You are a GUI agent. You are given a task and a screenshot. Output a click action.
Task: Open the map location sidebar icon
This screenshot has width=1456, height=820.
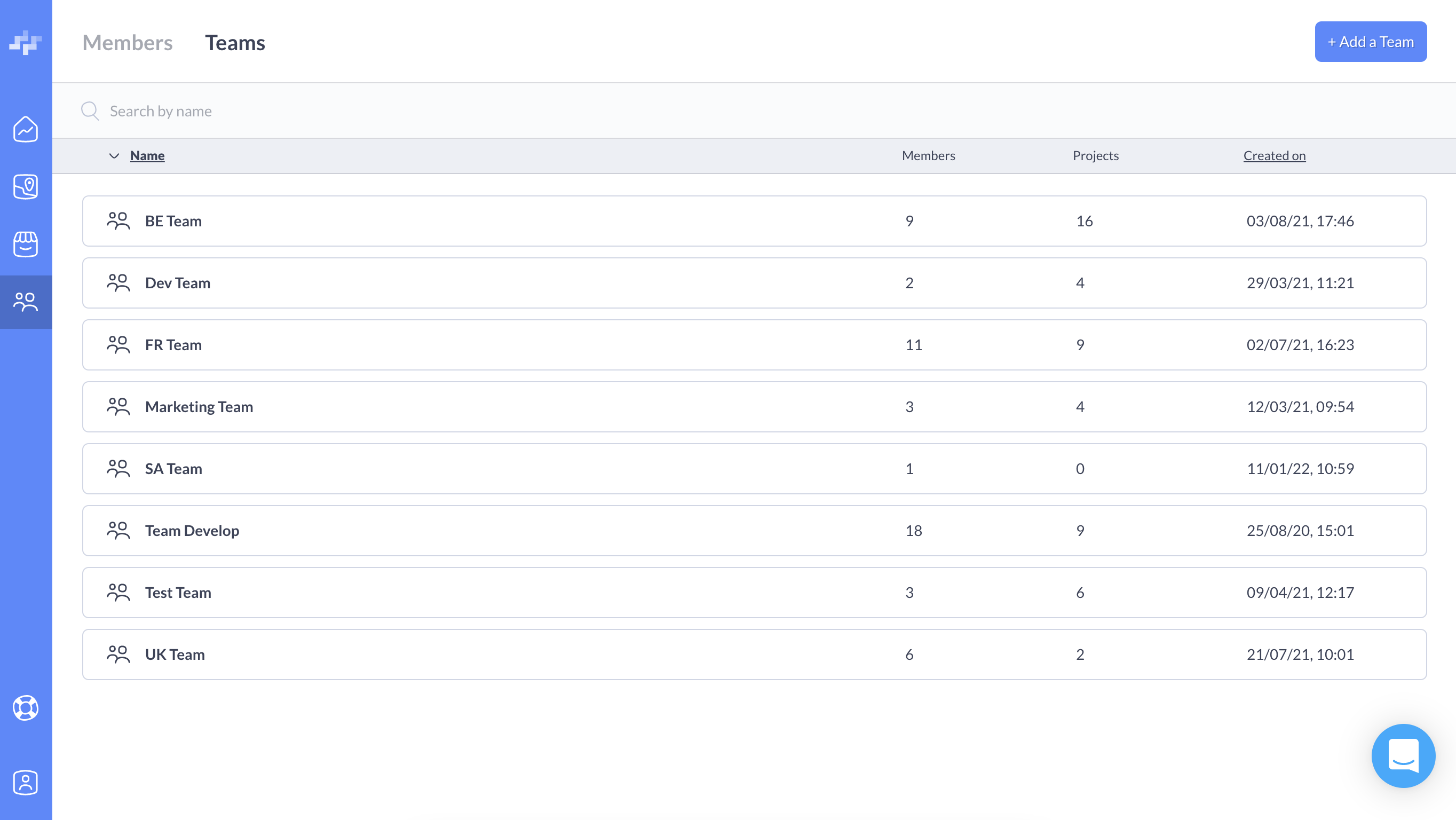click(x=26, y=187)
